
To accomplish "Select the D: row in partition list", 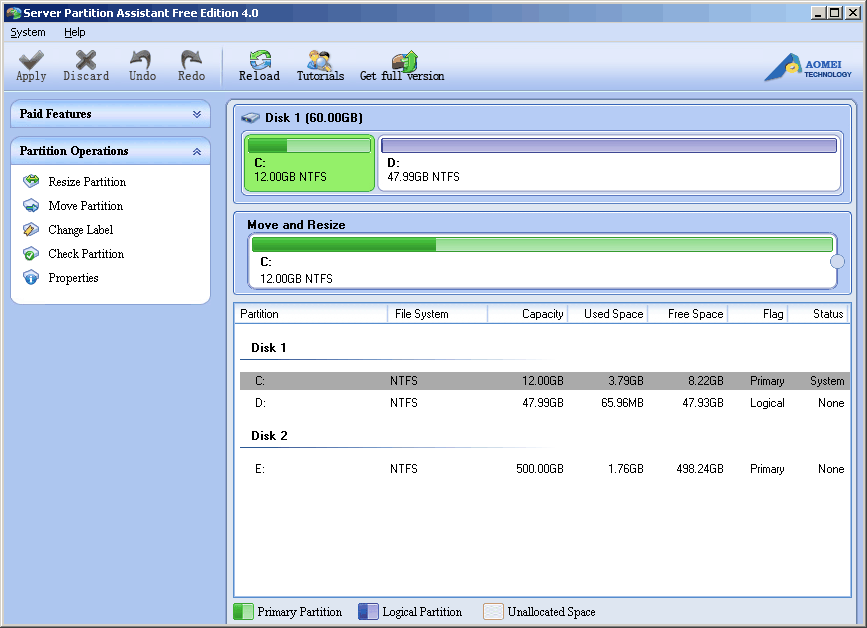I will click(x=545, y=402).
